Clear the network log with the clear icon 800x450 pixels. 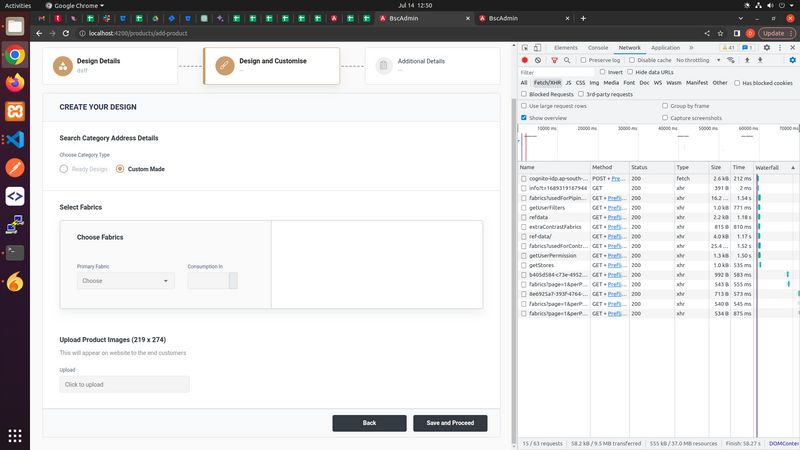coord(538,60)
